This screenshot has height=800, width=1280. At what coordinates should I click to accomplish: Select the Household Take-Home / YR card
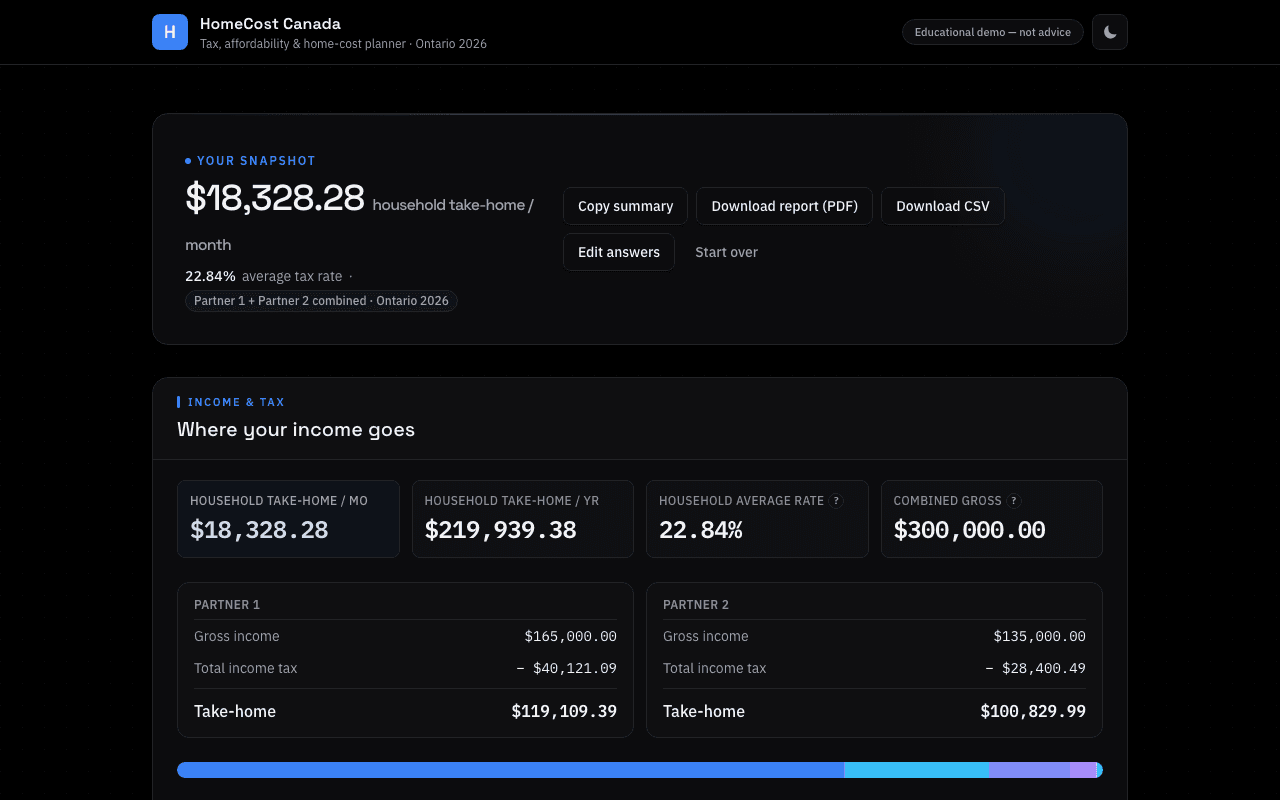523,519
